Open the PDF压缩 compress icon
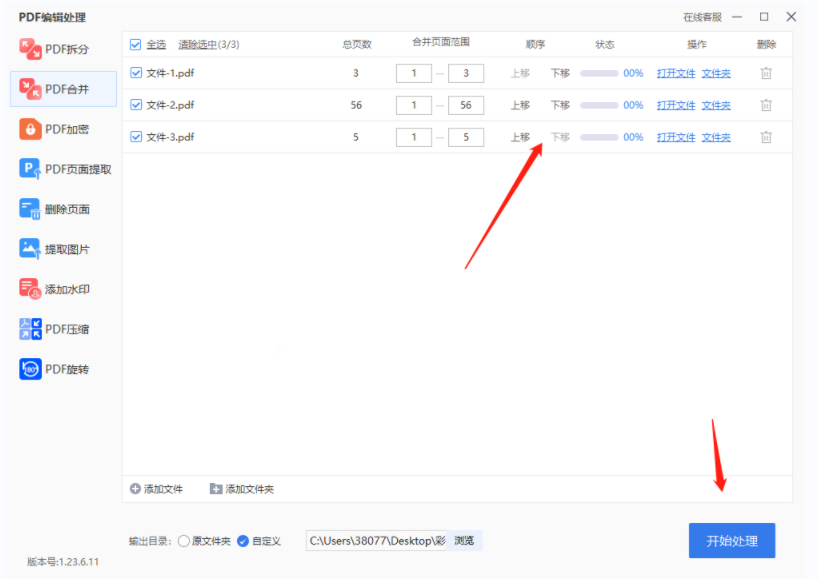Image resolution: width=819 pixels, height=579 pixels. 30,329
